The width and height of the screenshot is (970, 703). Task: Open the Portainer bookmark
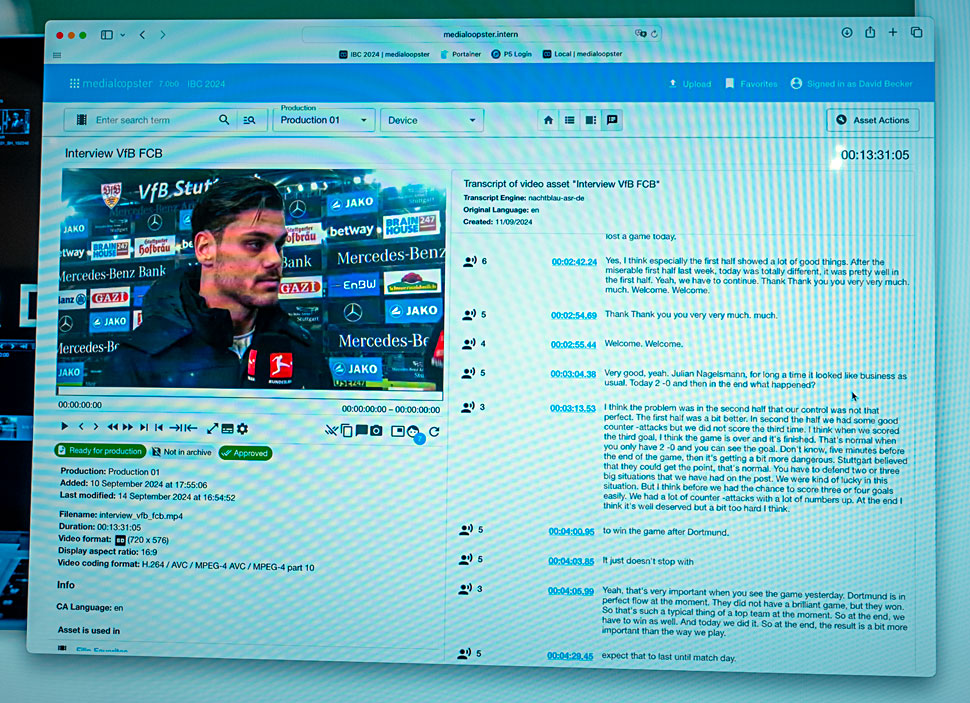coord(461,54)
